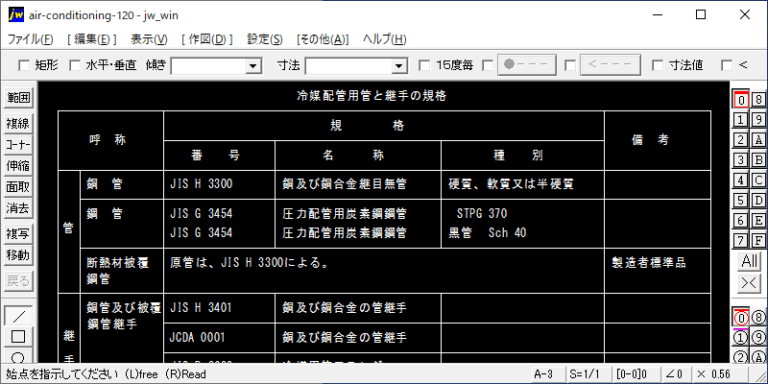Click the layer group 8 circle button
768x384 pixels.
(x=758, y=318)
